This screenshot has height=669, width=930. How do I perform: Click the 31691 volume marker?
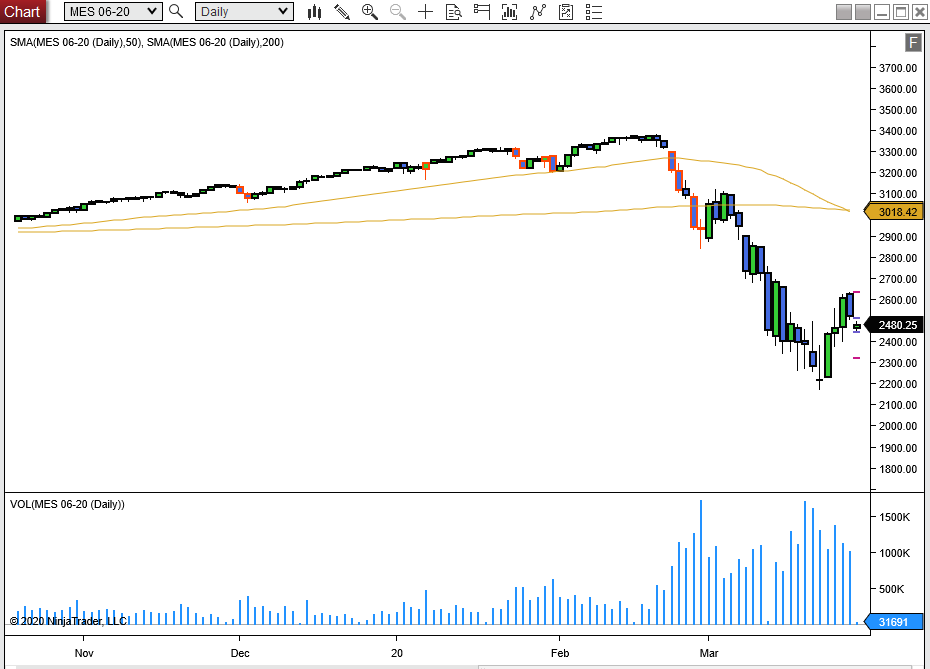(x=894, y=622)
